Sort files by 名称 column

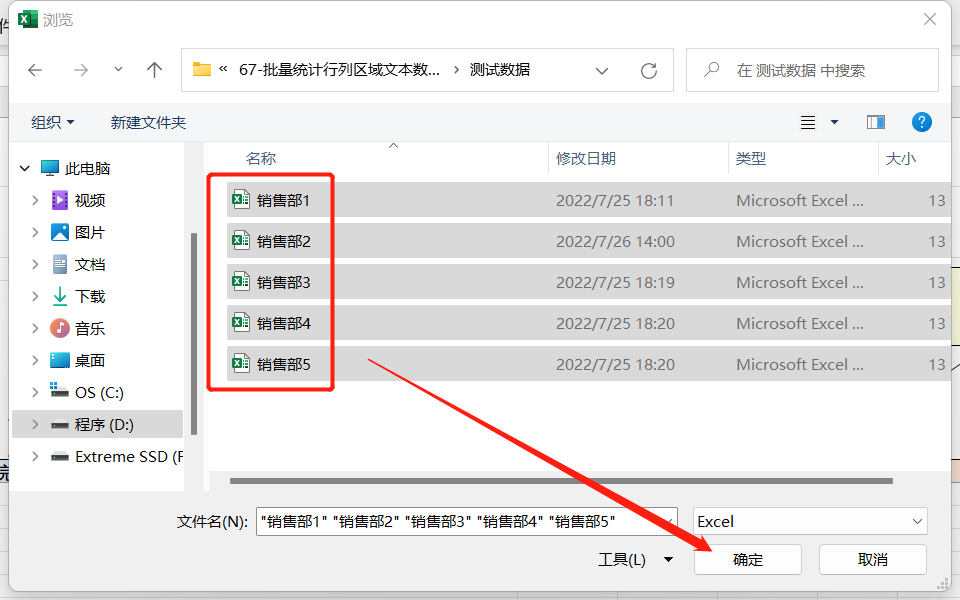pos(261,159)
